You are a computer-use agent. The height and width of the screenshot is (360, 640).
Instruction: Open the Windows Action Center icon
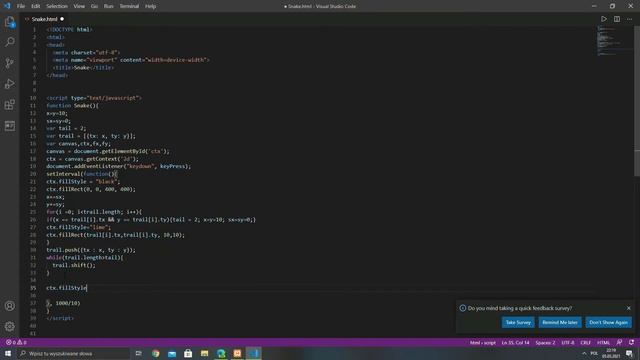pos(629,353)
